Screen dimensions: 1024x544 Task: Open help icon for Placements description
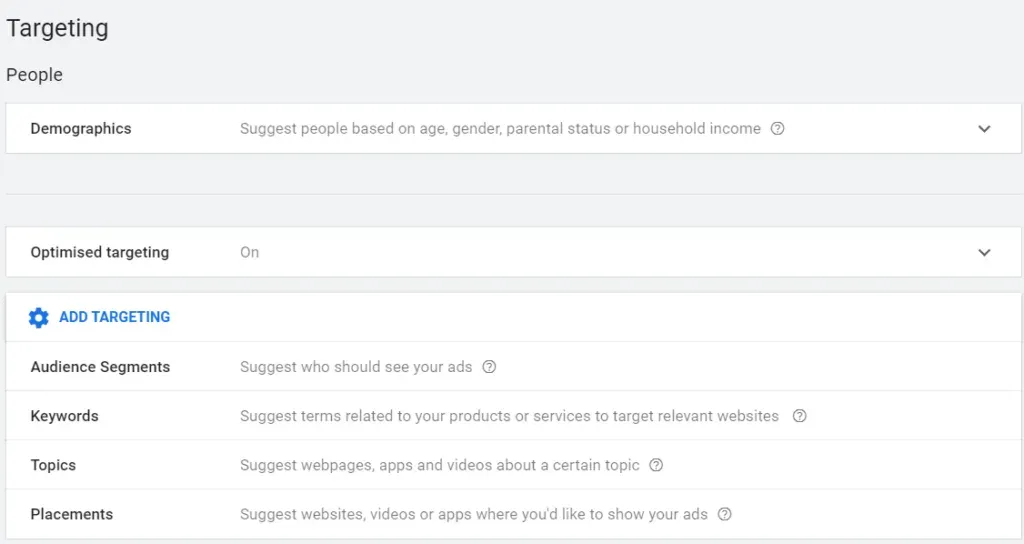pos(724,514)
